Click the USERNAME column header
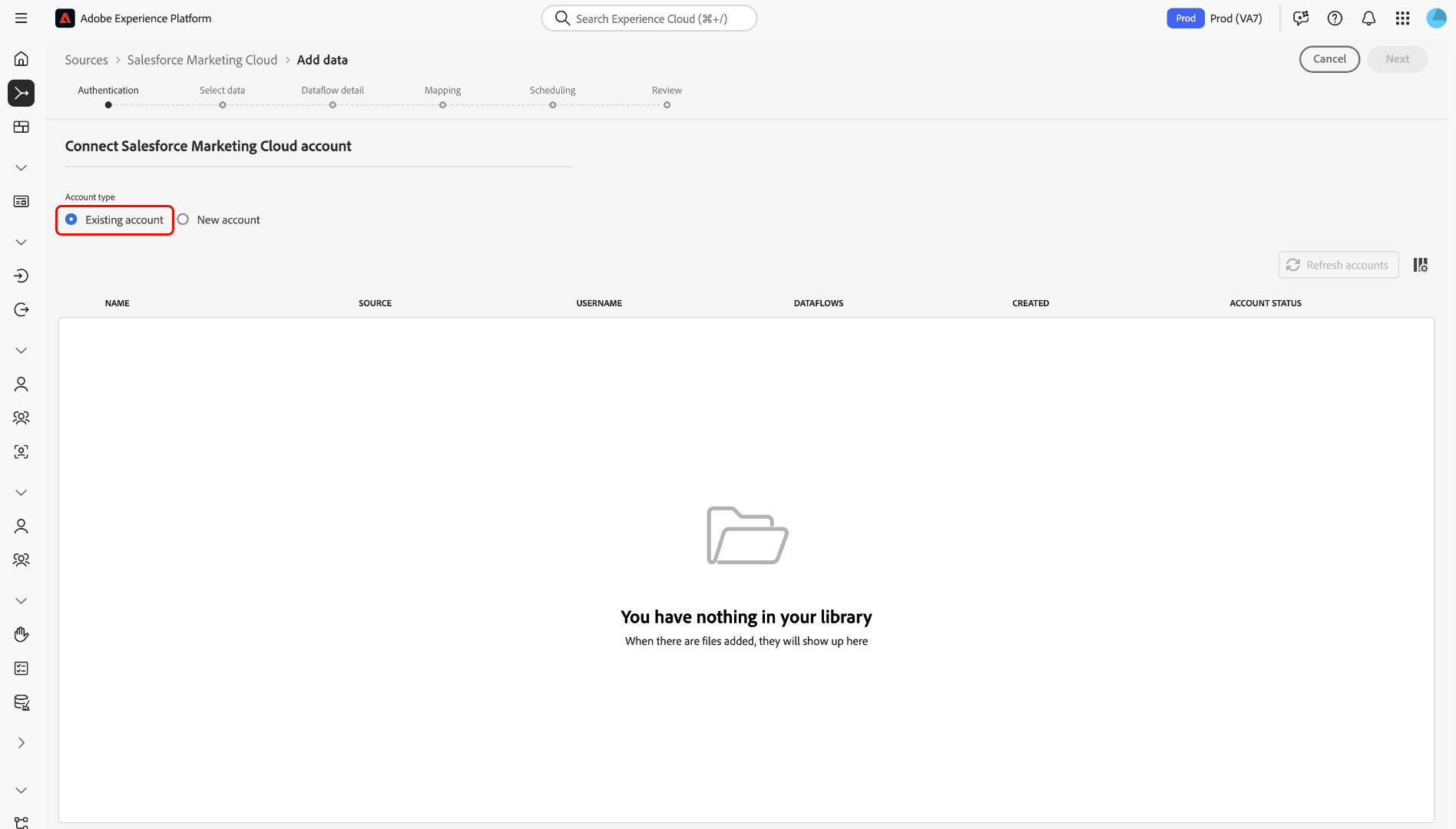1456x829 pixels. 599,303
